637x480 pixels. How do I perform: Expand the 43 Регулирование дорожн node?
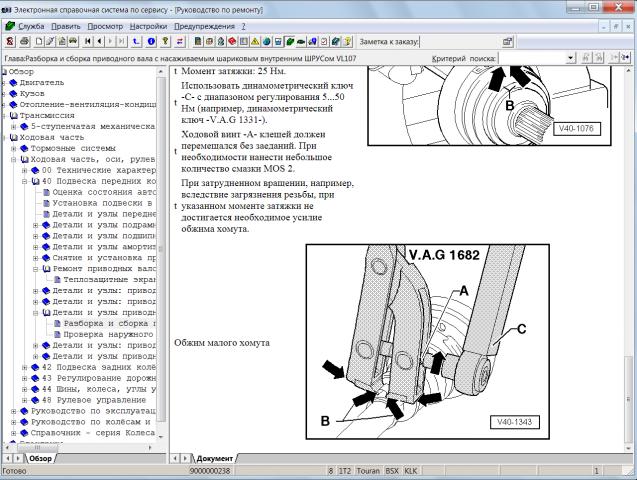24,378
